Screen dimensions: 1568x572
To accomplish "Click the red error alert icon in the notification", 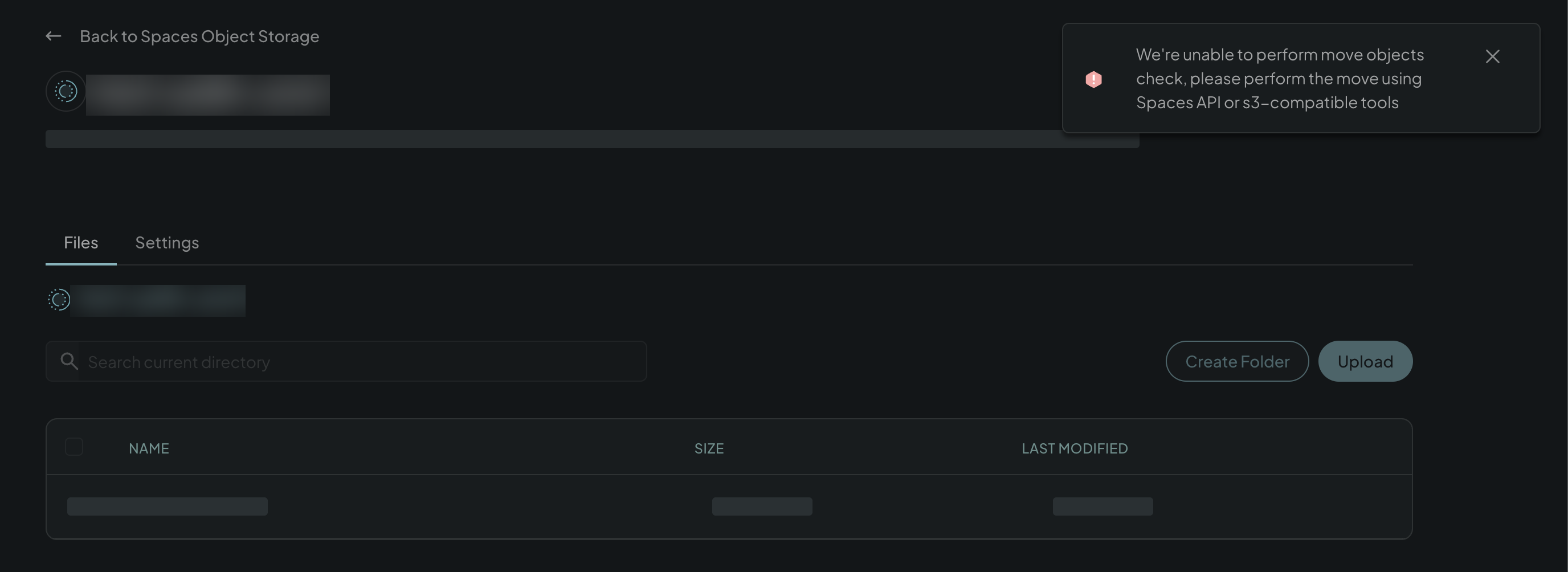I will click(x=1093, y=79).
